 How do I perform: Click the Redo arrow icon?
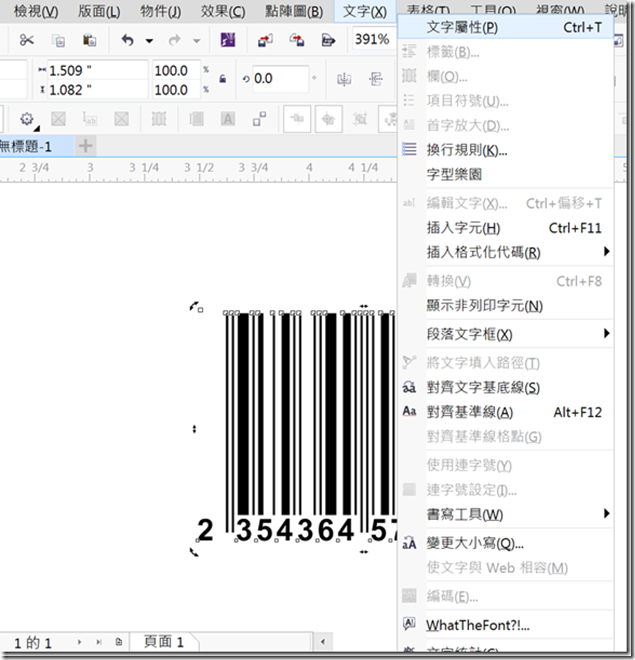pos(174,40)
